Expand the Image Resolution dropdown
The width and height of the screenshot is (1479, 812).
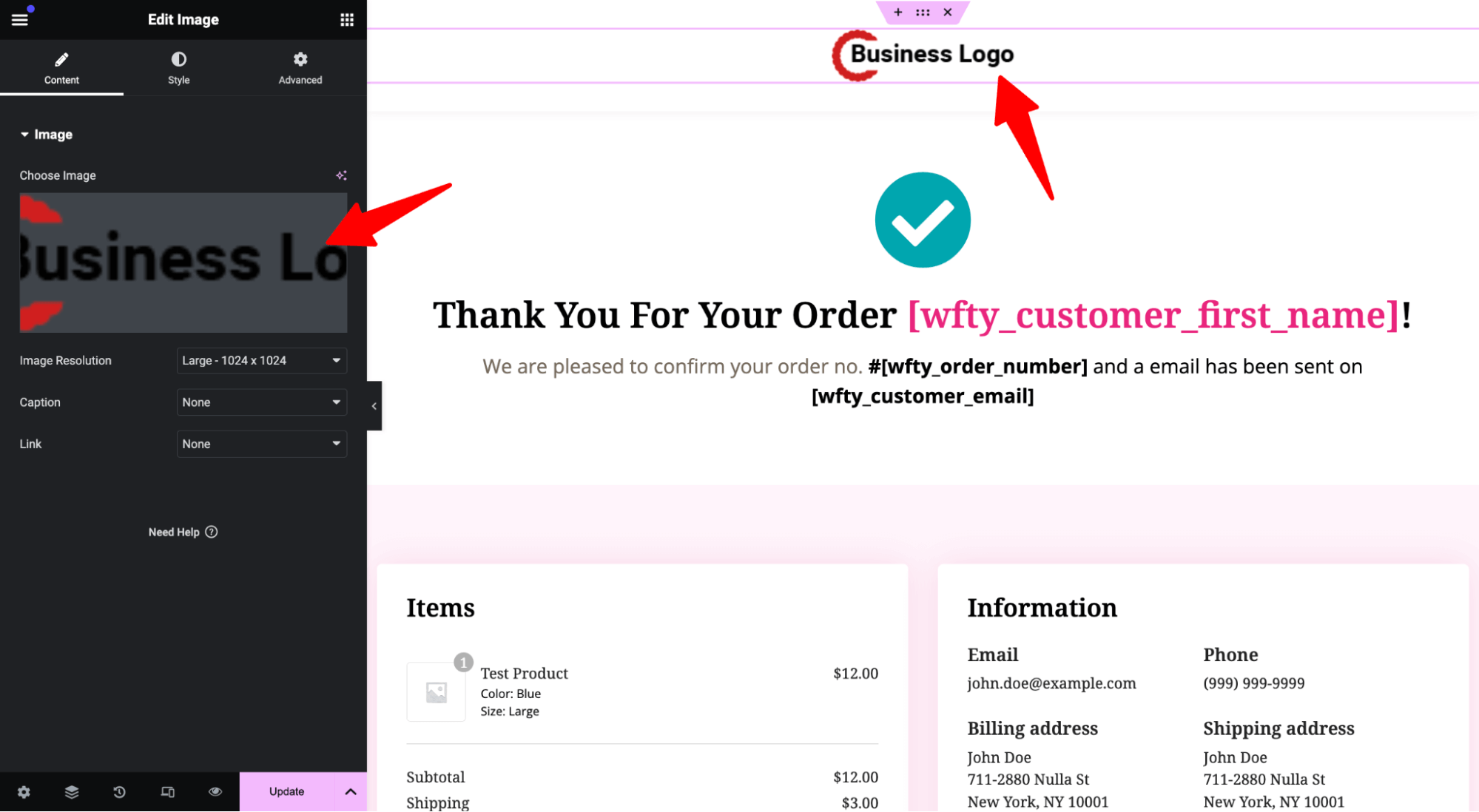(x=260, y=360)
